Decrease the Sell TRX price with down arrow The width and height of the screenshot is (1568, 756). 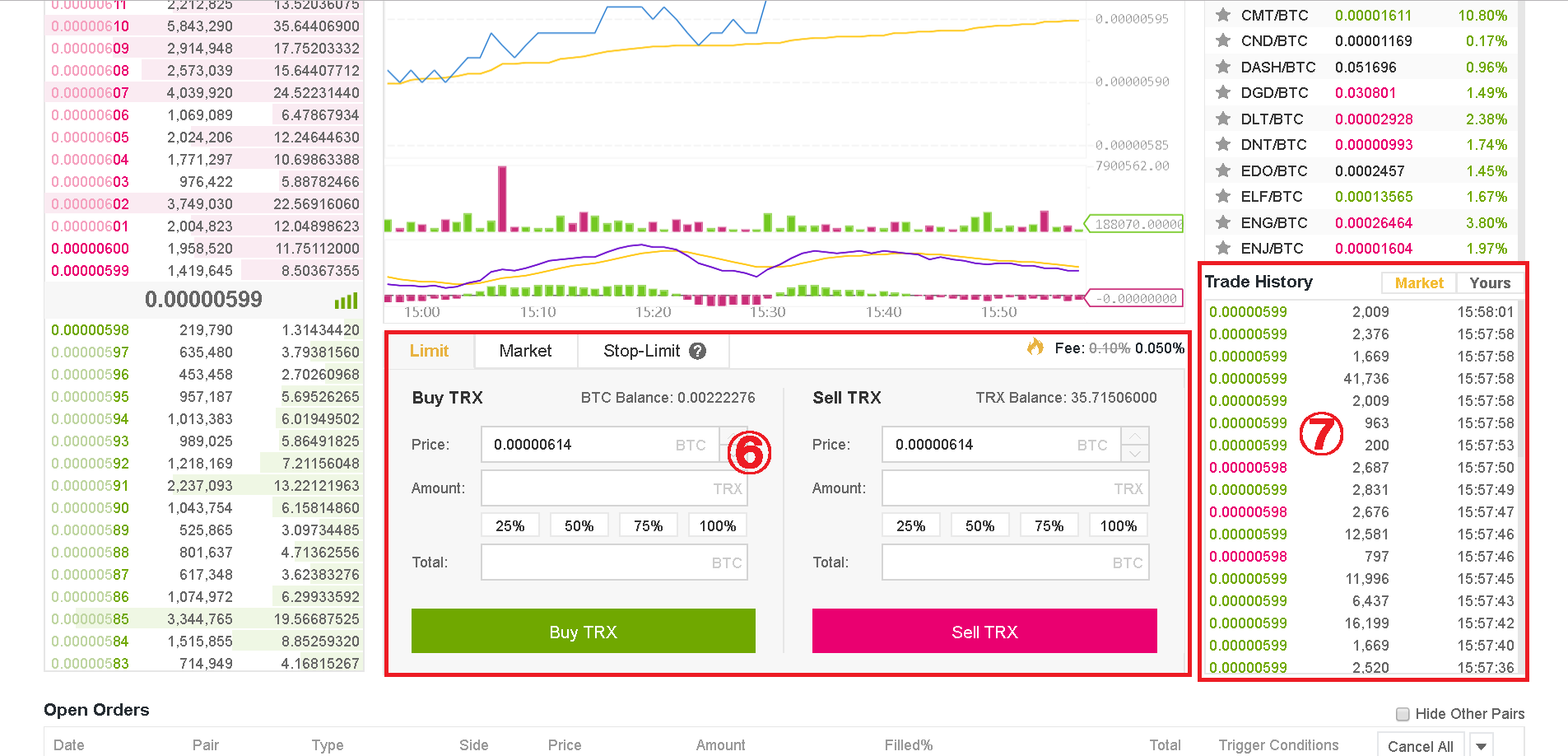click(1135, 453)
